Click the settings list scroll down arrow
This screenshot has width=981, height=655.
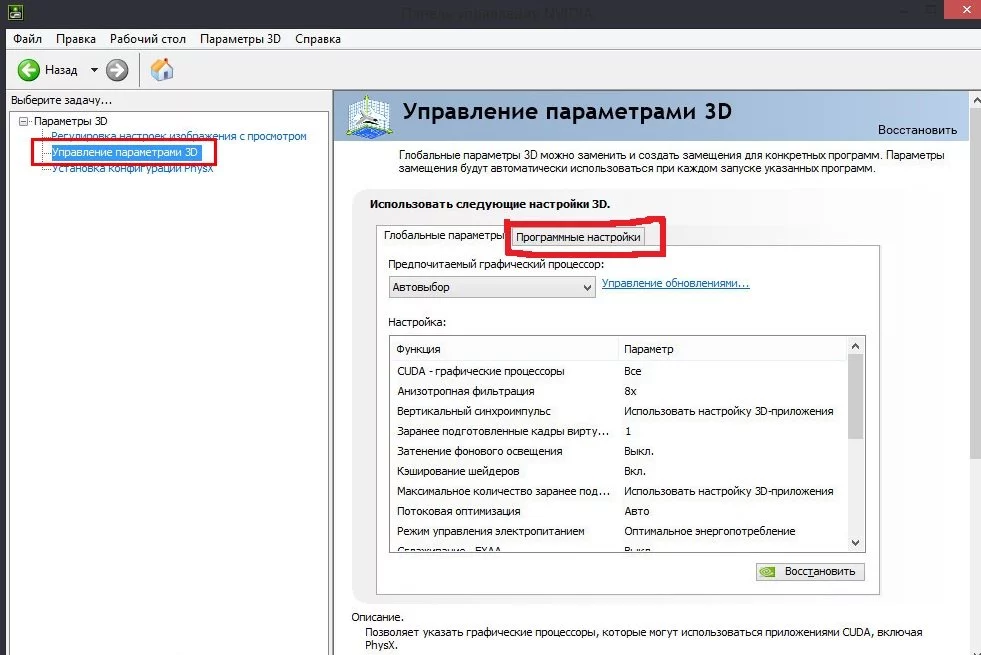pos(855,543)
